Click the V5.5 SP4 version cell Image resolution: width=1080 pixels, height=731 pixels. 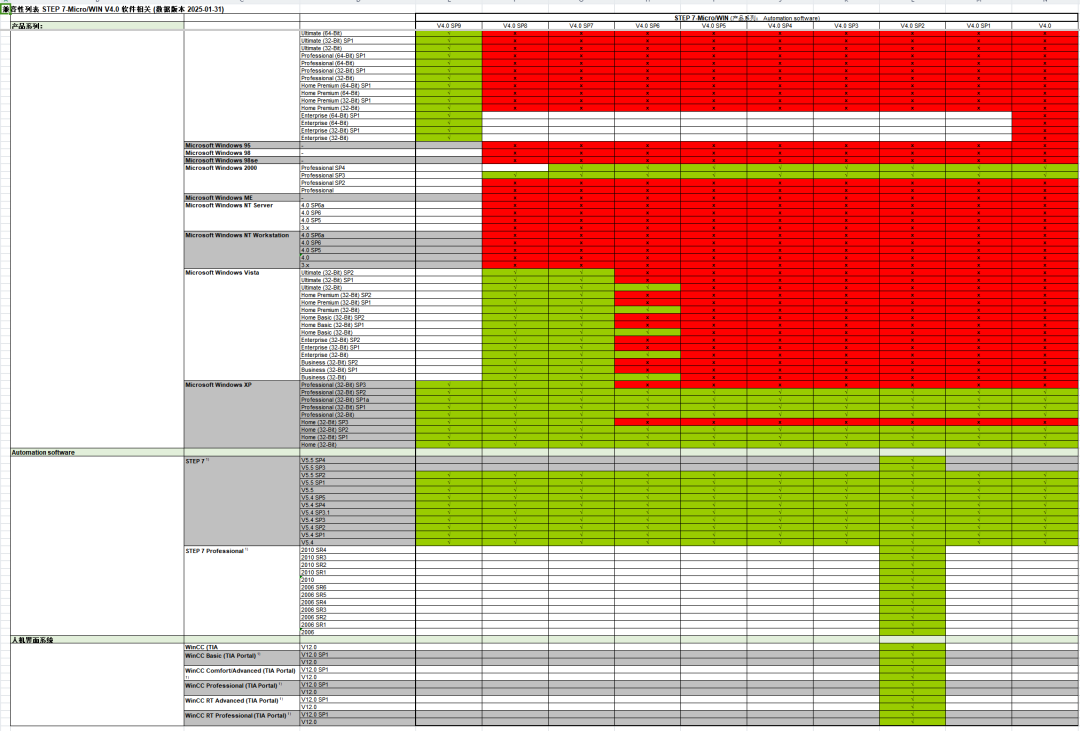click(357, 460)
